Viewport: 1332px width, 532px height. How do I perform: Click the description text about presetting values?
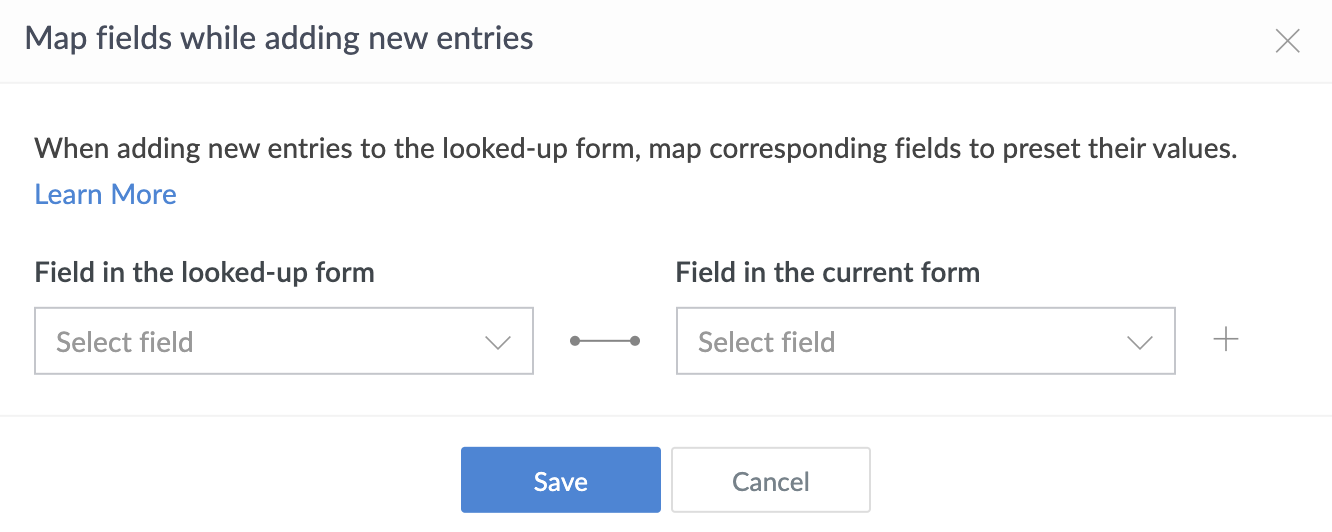coord(636,149)
